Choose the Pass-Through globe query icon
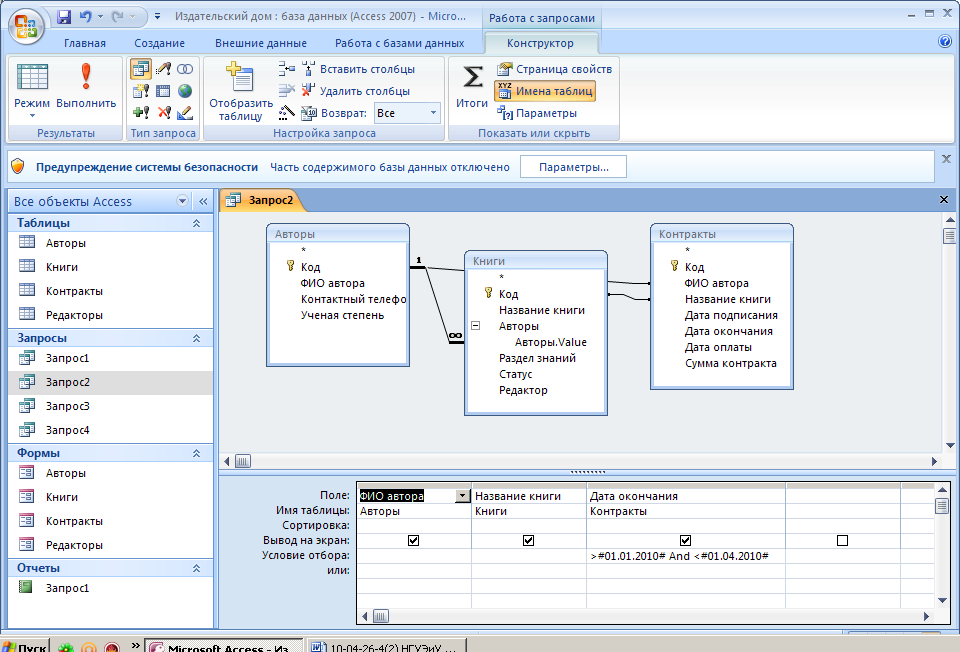960x652 pixels. [185, 91]
